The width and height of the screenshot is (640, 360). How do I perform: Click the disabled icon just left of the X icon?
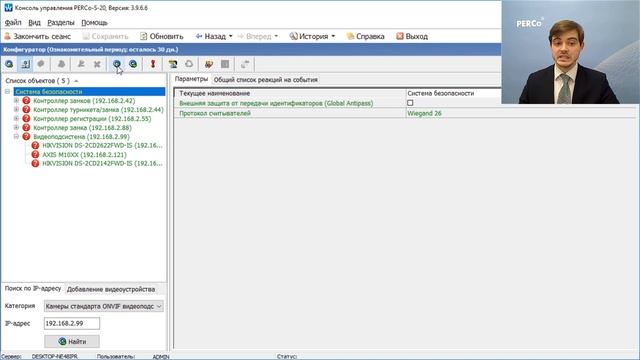coord(81,64)
